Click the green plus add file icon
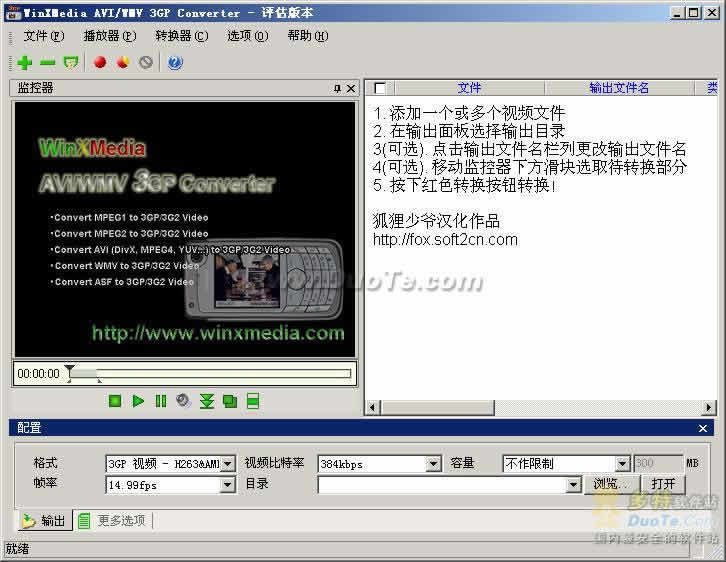This screenshot has width=726, height=562. point(25,62)
